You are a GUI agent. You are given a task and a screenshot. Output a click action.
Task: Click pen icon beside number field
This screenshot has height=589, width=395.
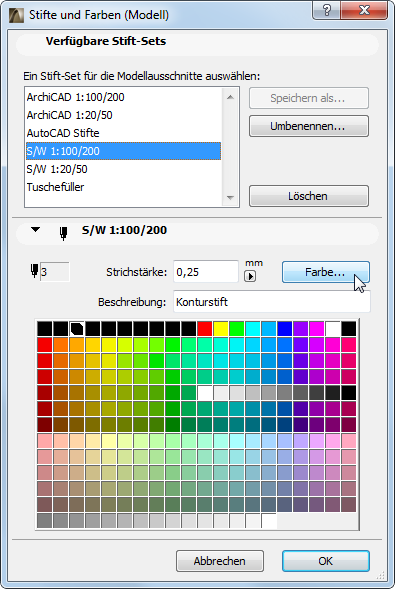tap(35, 271)
